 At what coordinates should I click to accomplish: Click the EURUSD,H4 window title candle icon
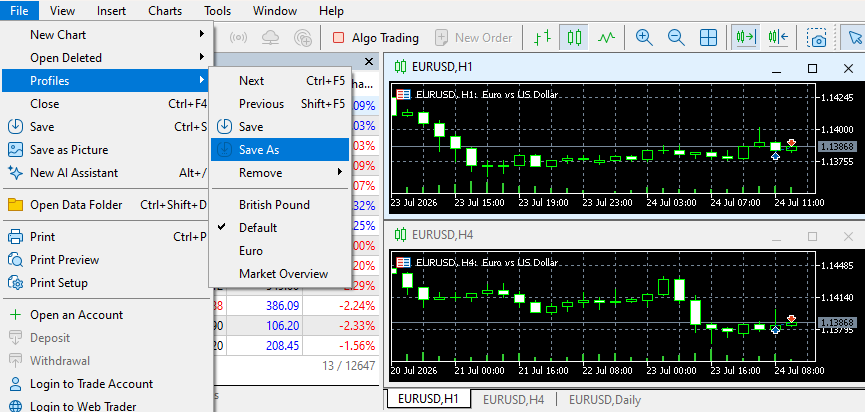401,235
